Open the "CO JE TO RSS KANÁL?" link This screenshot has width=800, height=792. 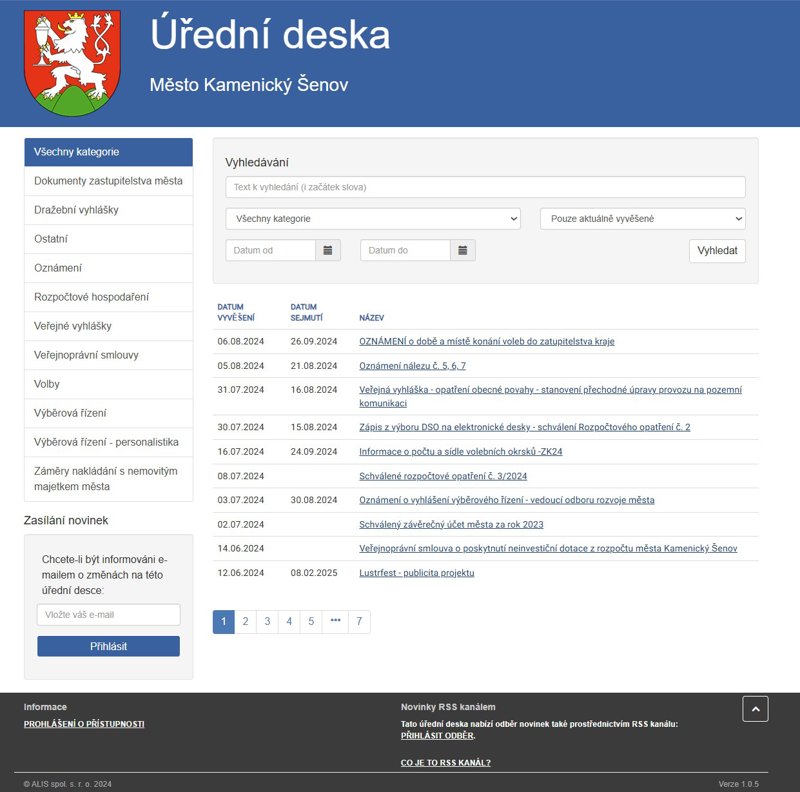coord(445,761)
